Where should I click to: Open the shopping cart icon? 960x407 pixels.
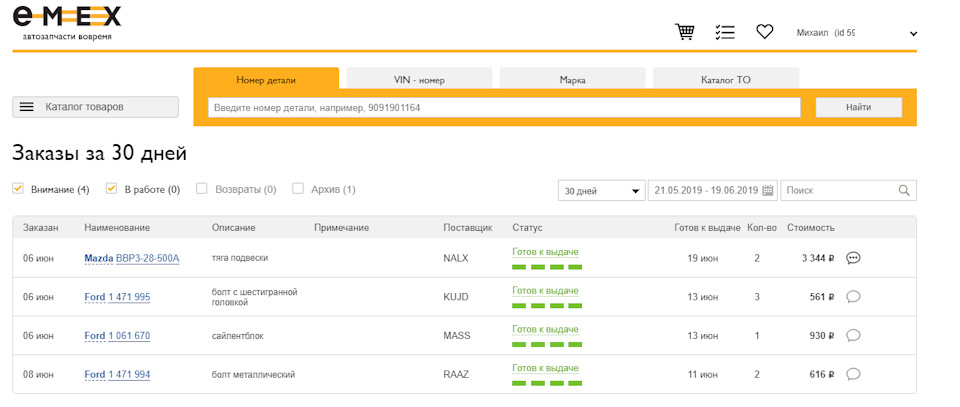(684, 32)
